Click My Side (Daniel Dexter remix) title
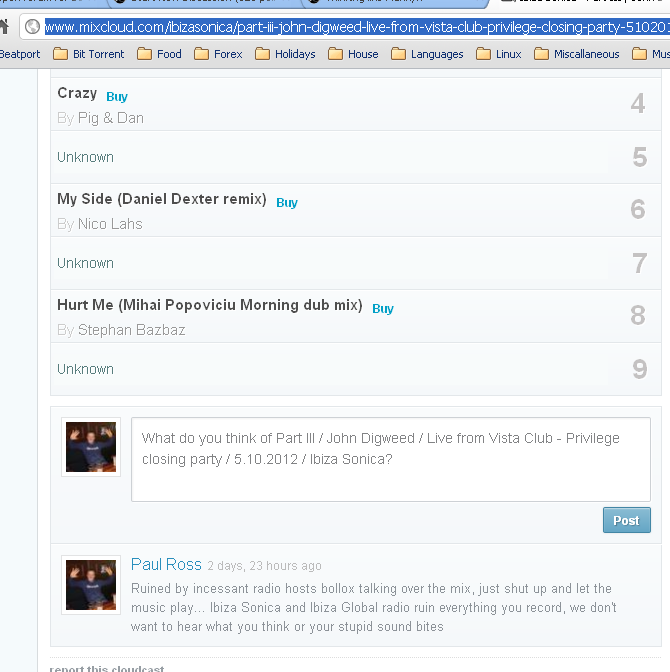 pyautogui.click(x=162, y=199)
